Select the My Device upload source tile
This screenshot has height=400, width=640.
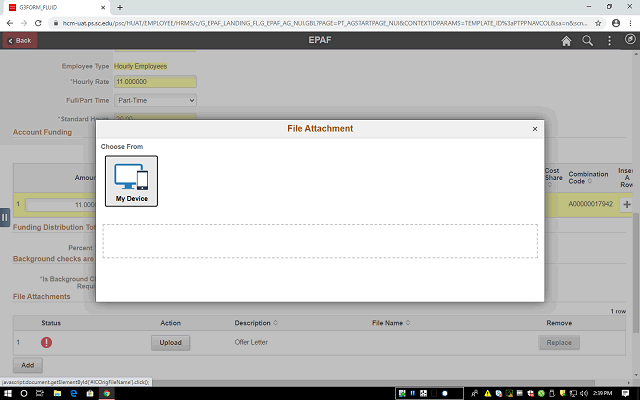(131, 181)
